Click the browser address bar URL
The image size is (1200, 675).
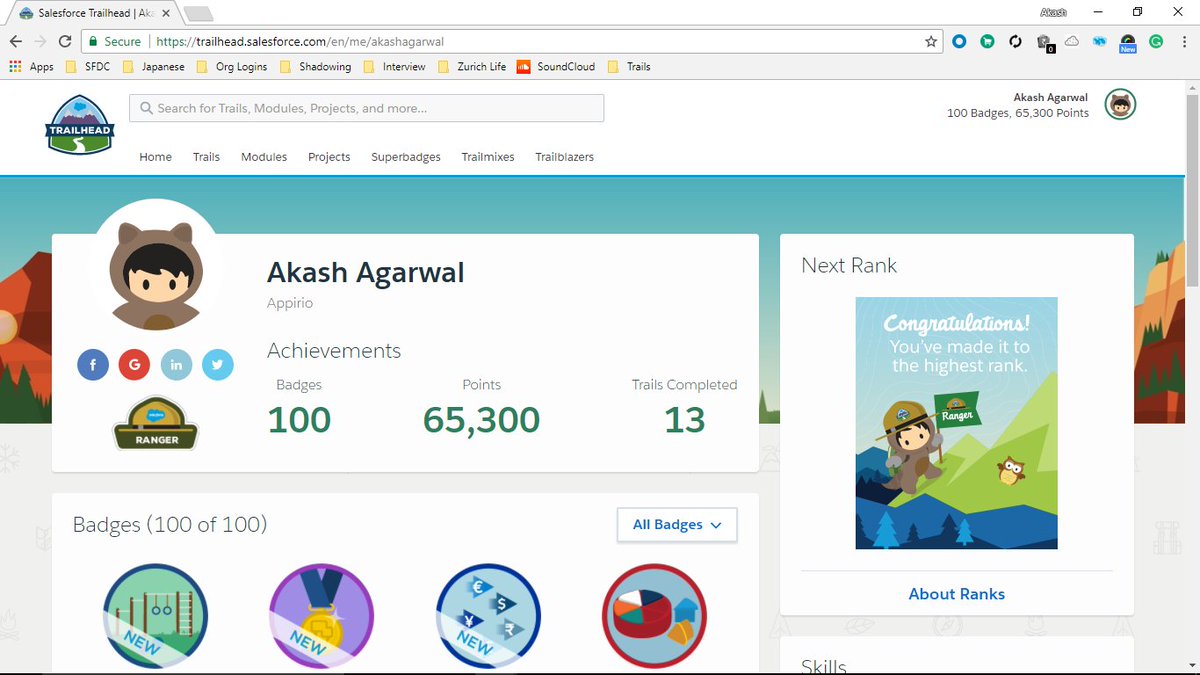tap(300, 42)
